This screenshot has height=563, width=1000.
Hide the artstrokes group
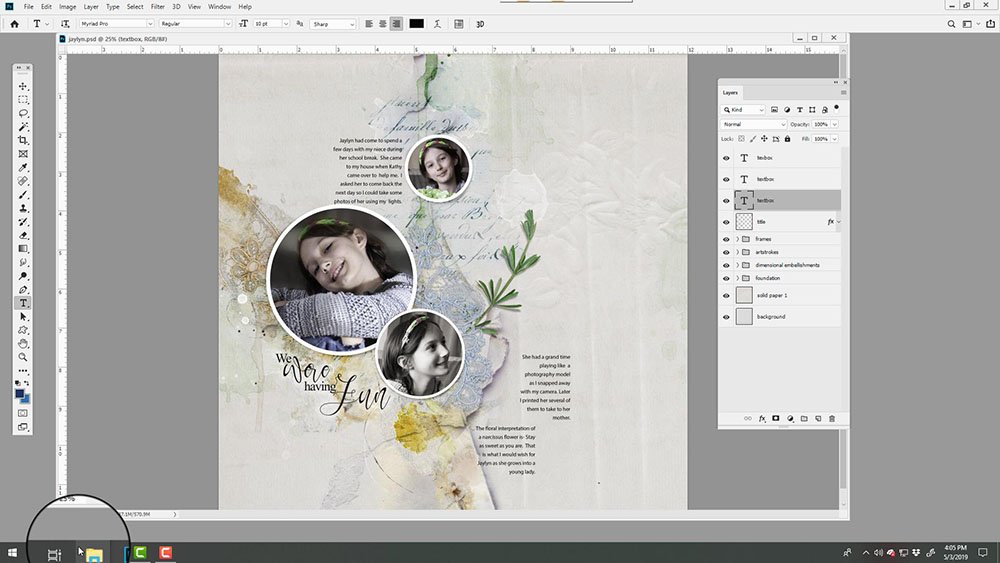click(x=726, y=252)
